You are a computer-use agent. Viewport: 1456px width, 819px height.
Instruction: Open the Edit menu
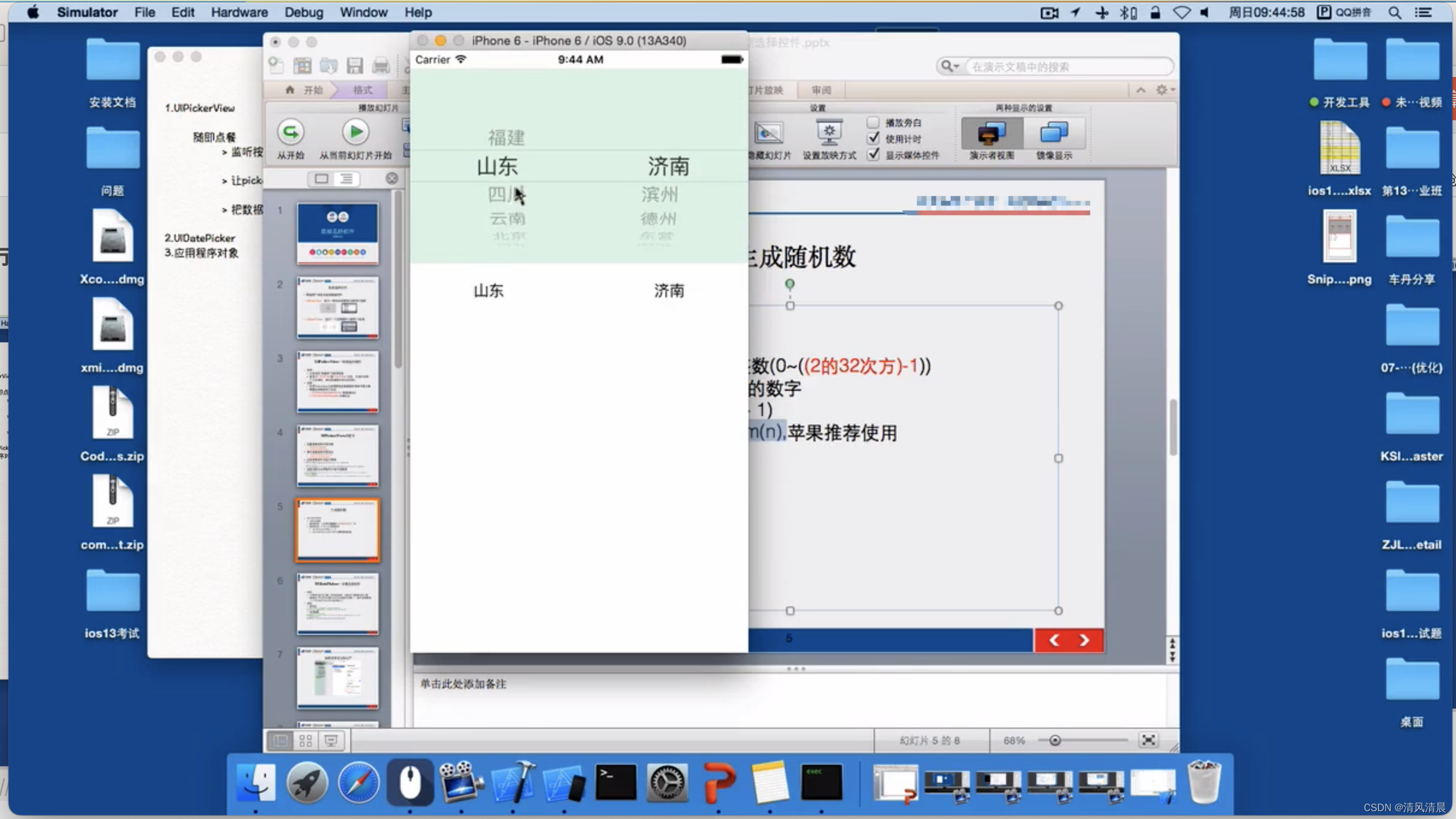pos(182,12)
